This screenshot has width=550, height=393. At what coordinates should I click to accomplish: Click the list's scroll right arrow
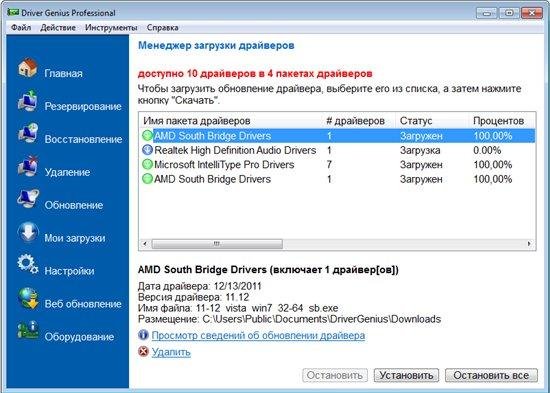coord(529,244)
